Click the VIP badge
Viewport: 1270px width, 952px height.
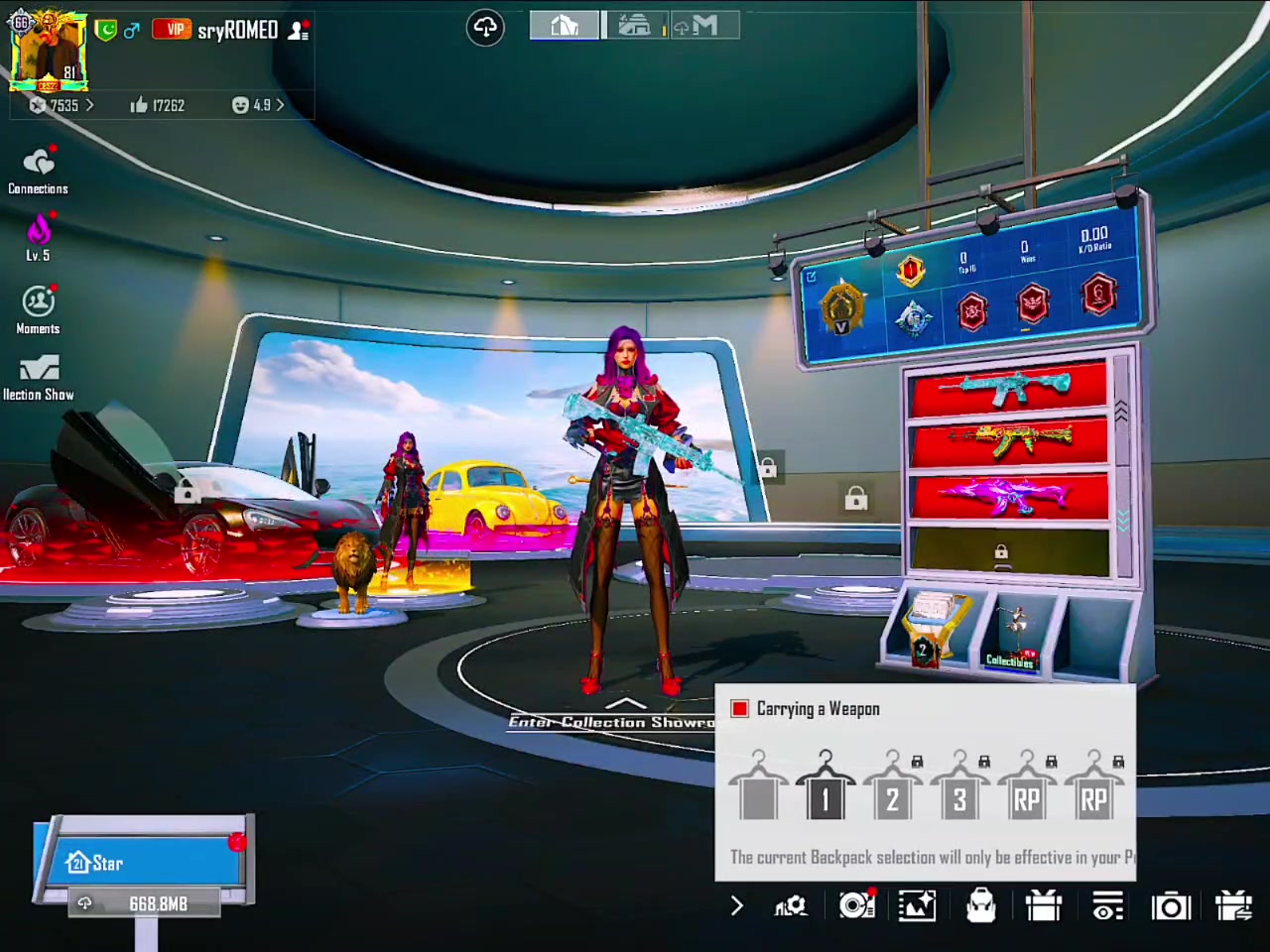tap(173, 29)
